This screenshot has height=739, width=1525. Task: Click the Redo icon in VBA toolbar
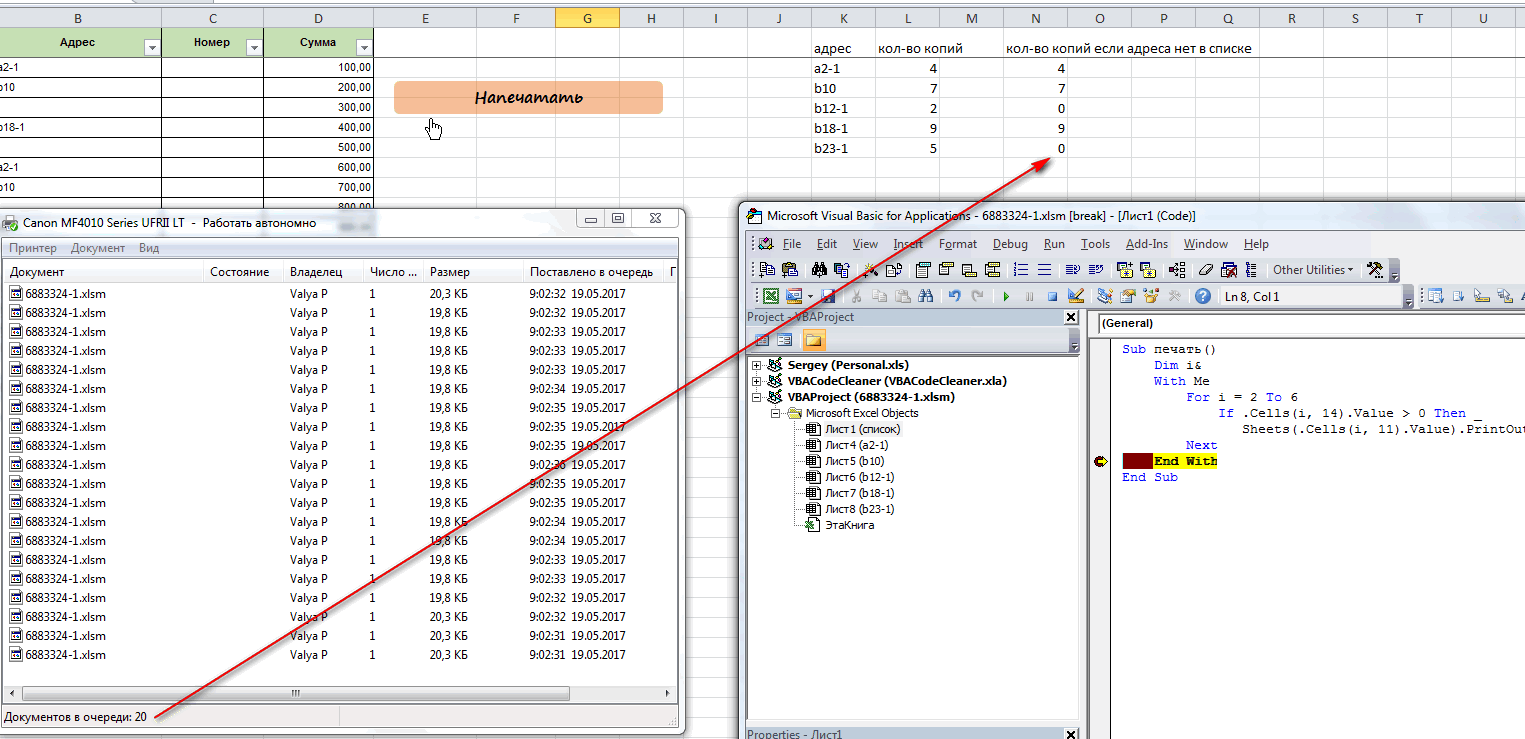pos(977,296)
